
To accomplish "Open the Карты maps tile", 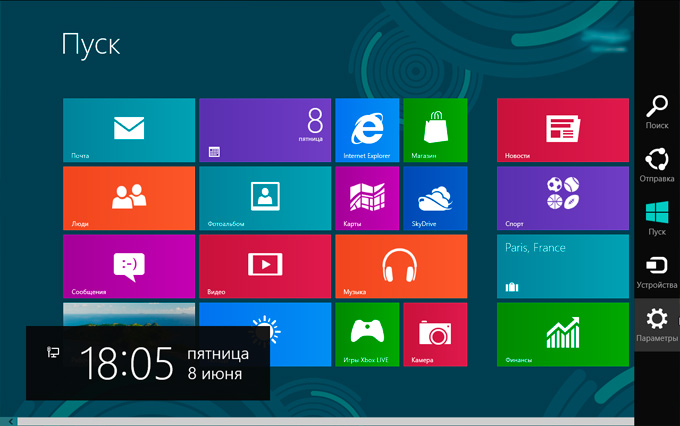I will 367,198.
